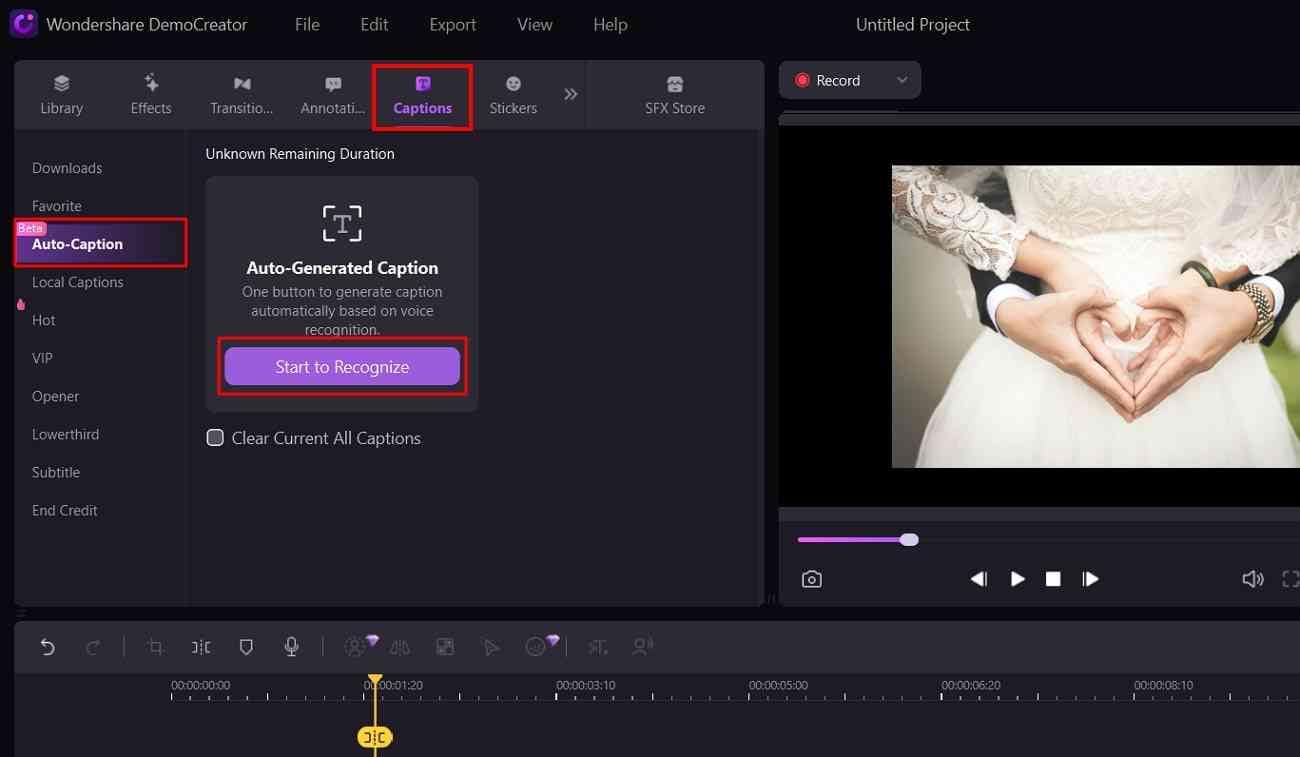Open the File menu
Screen dimensions: 1300x757
(x=307, y=25)
